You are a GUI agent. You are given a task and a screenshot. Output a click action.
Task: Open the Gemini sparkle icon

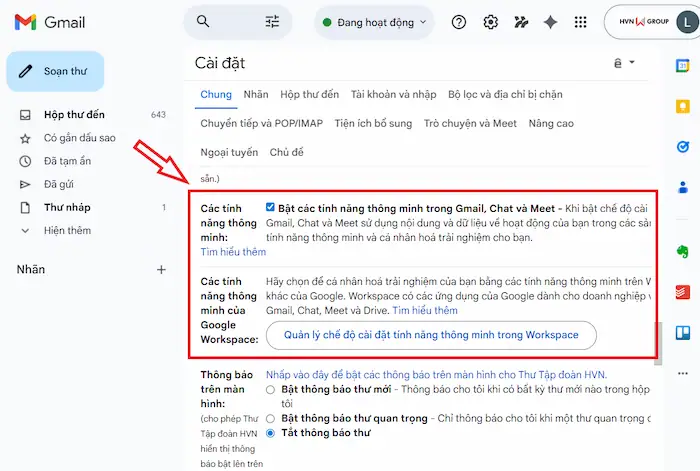(549, 22)
